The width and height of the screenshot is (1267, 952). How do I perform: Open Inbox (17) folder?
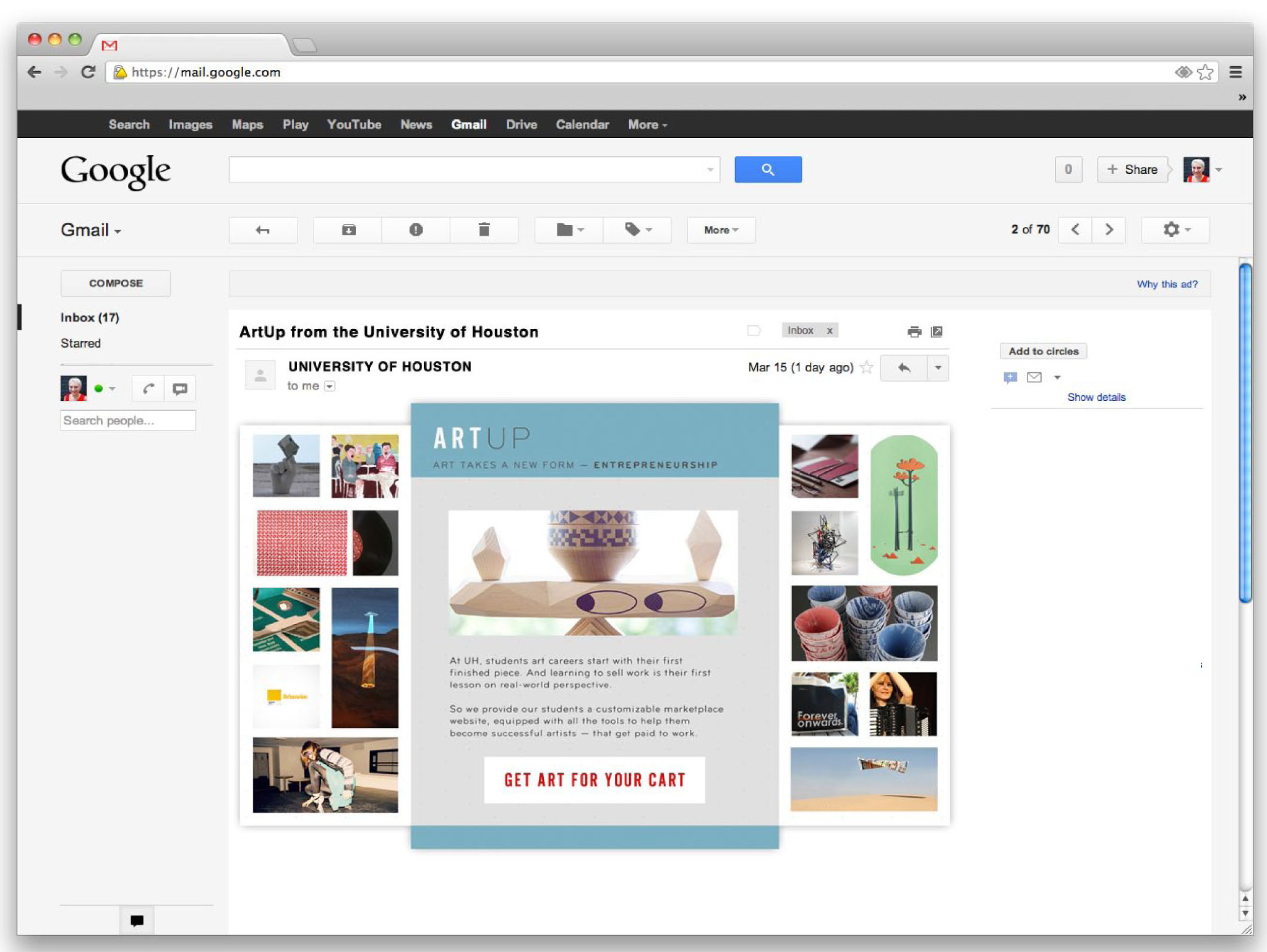(x=90, y=317)
